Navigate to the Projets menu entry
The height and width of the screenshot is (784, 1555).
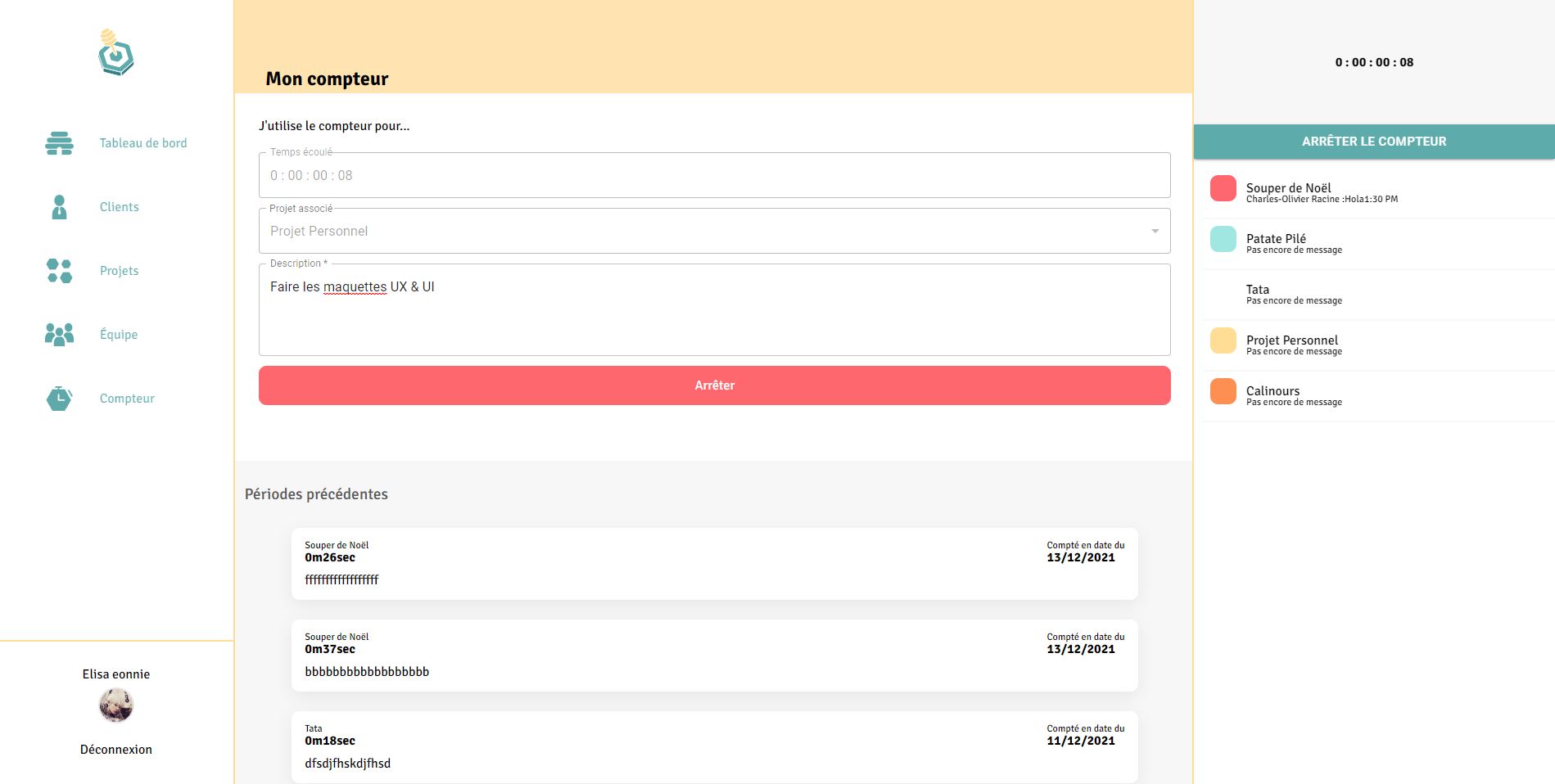coord(119,271)
